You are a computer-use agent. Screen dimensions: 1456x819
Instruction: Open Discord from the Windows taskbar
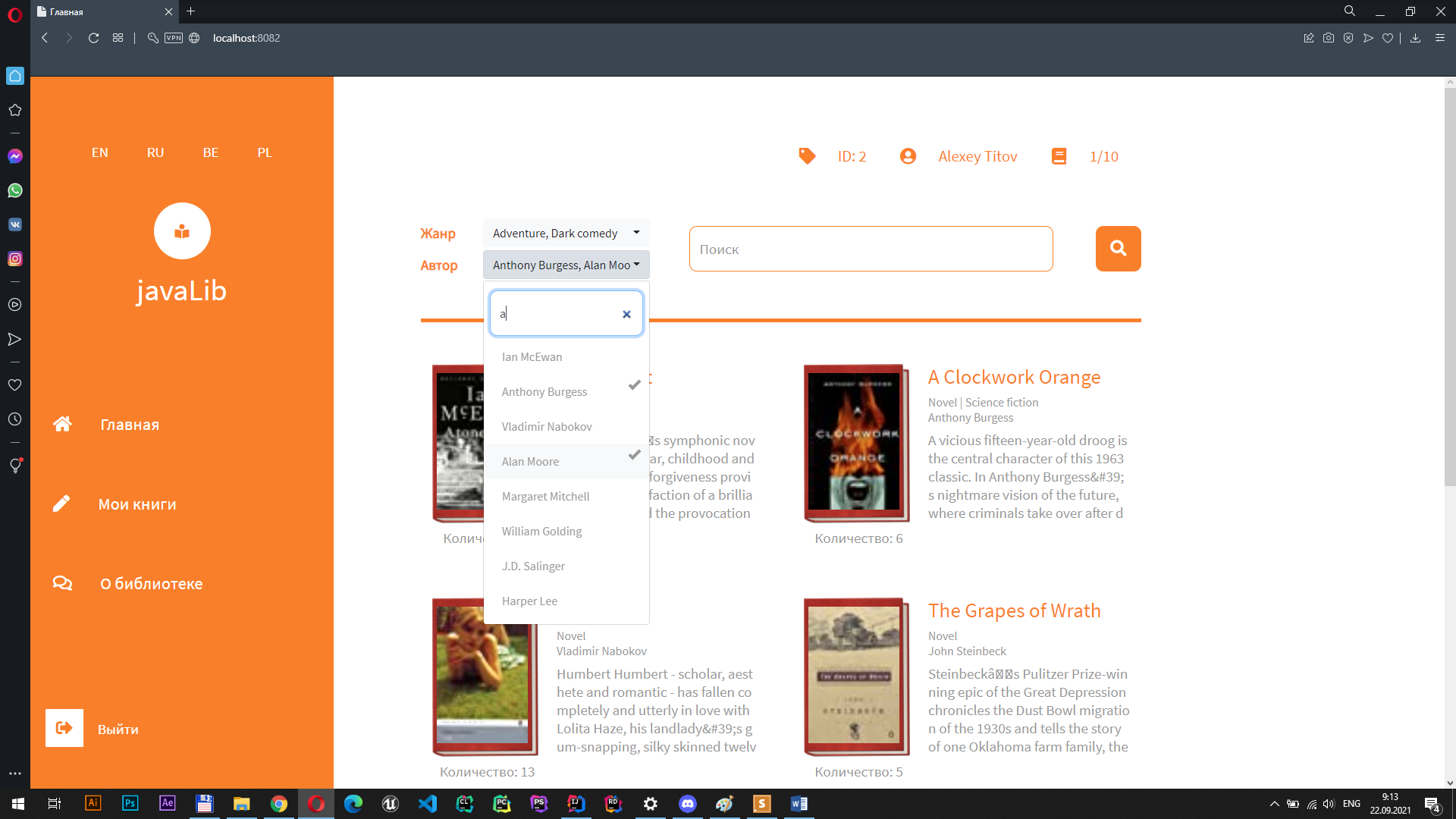688,803
